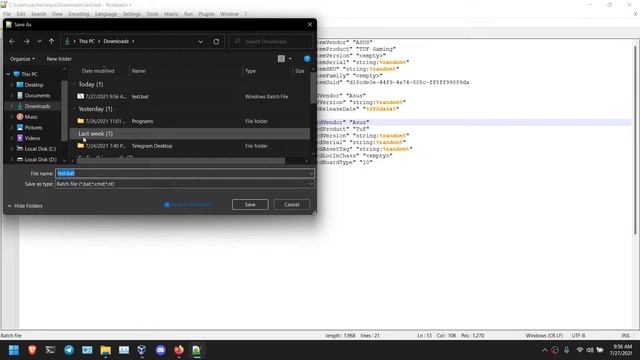The height and width of the screenshot is (360, 640).
Task: Collapse the Today (1) group
Action: (x=74, y=84)
